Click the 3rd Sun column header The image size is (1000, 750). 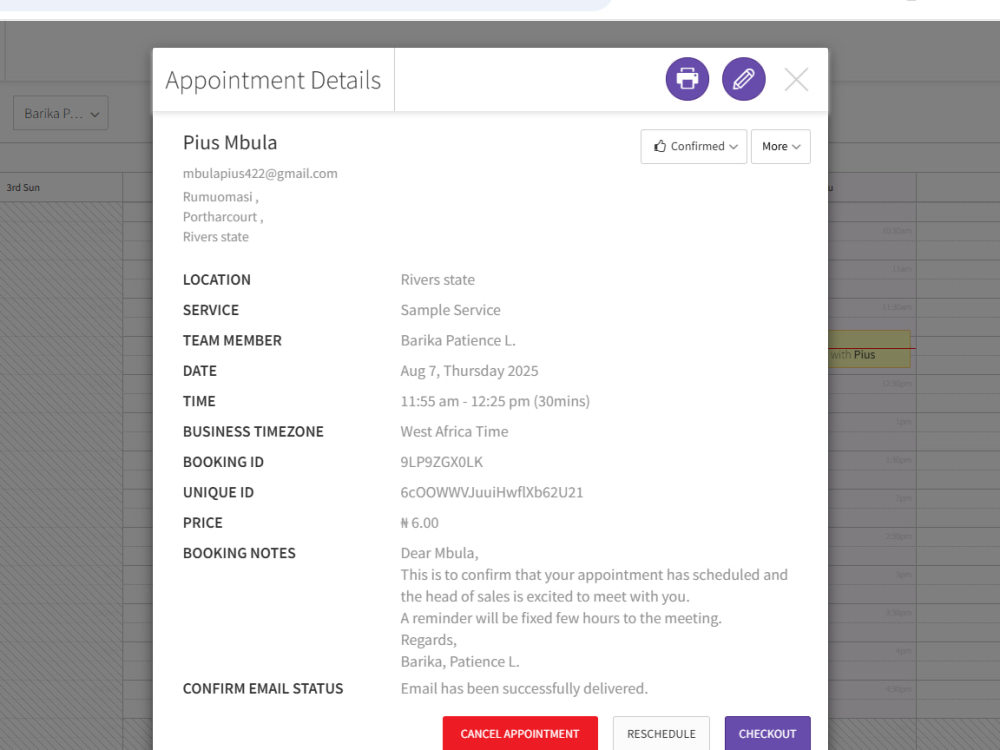(23, 188)
